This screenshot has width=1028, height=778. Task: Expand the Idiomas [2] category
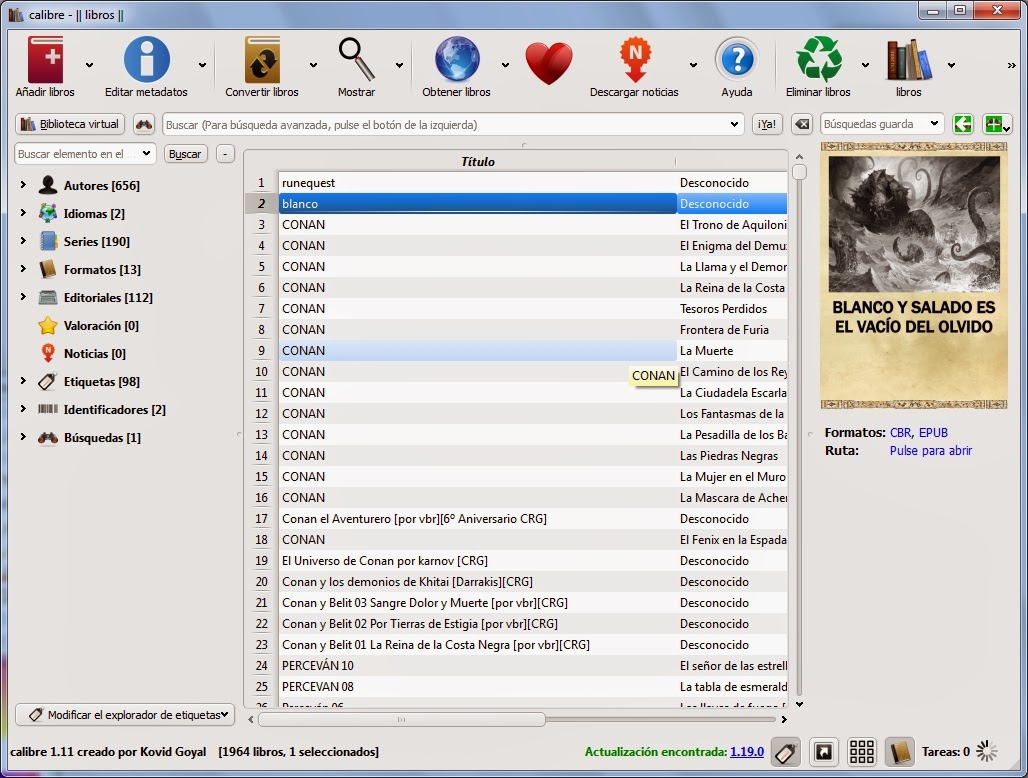point(23,213)
